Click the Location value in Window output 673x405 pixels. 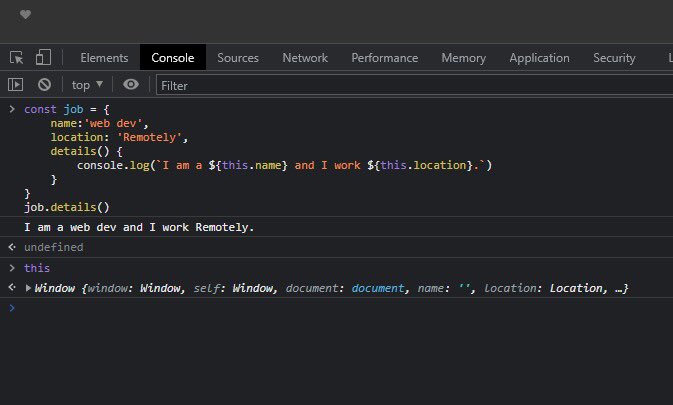576,288
